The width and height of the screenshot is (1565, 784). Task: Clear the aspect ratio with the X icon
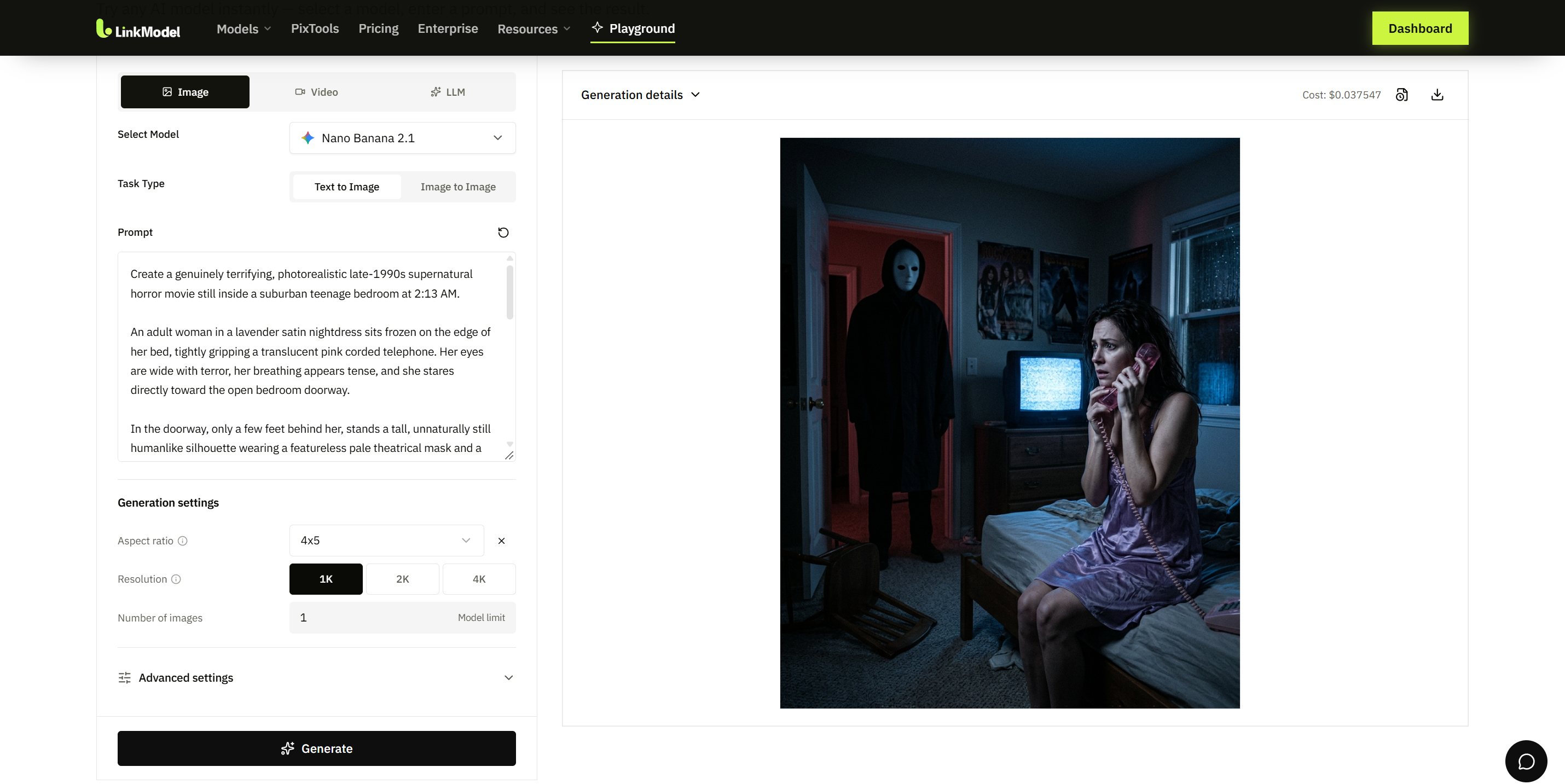(x=501, y=541)
